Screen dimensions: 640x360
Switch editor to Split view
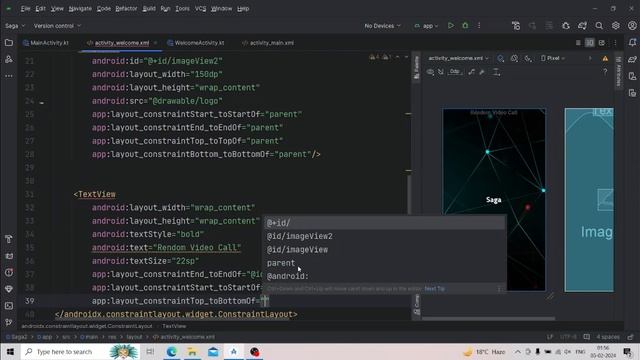(x=590, y=43)
